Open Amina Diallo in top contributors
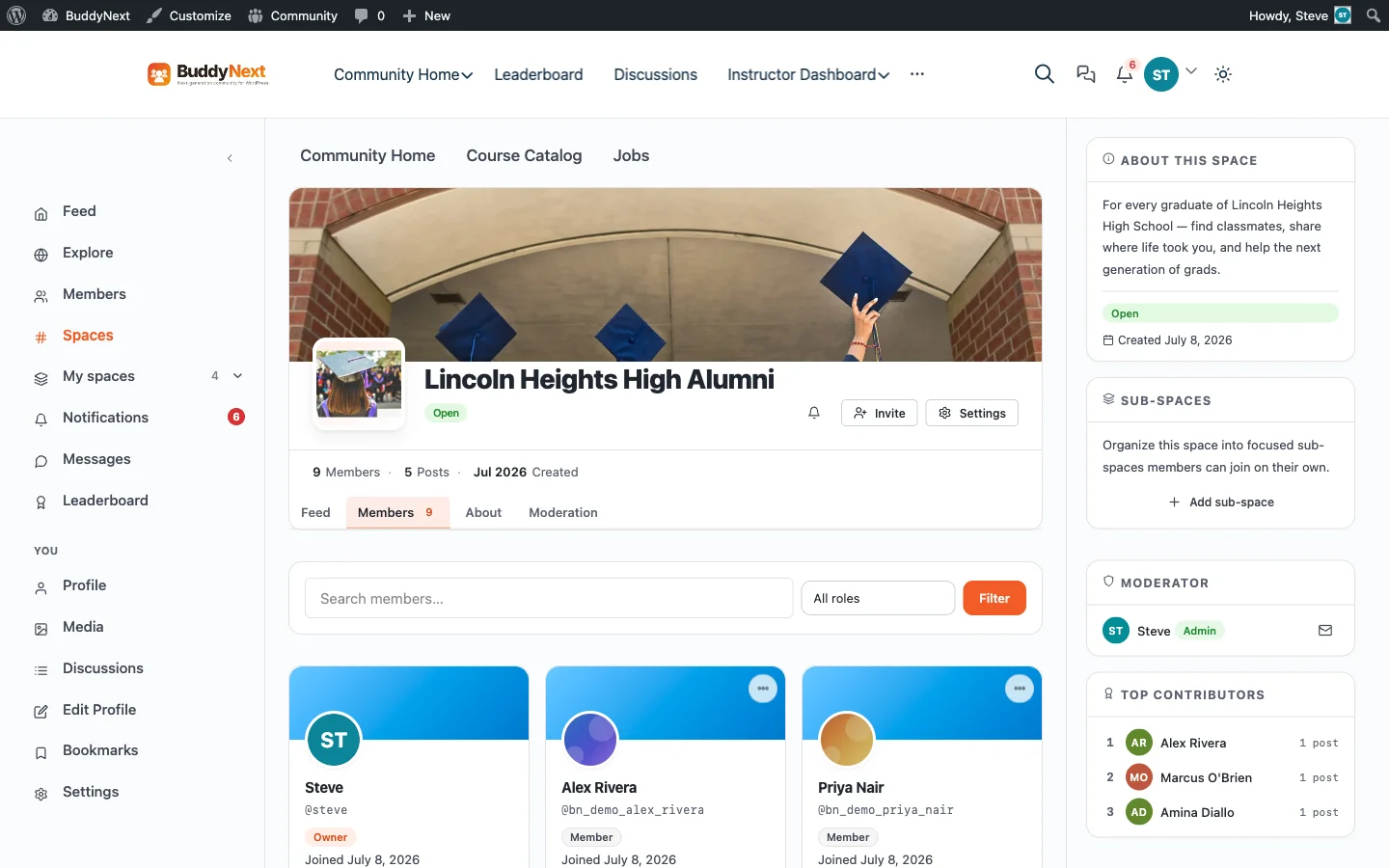 [1197, 812]
